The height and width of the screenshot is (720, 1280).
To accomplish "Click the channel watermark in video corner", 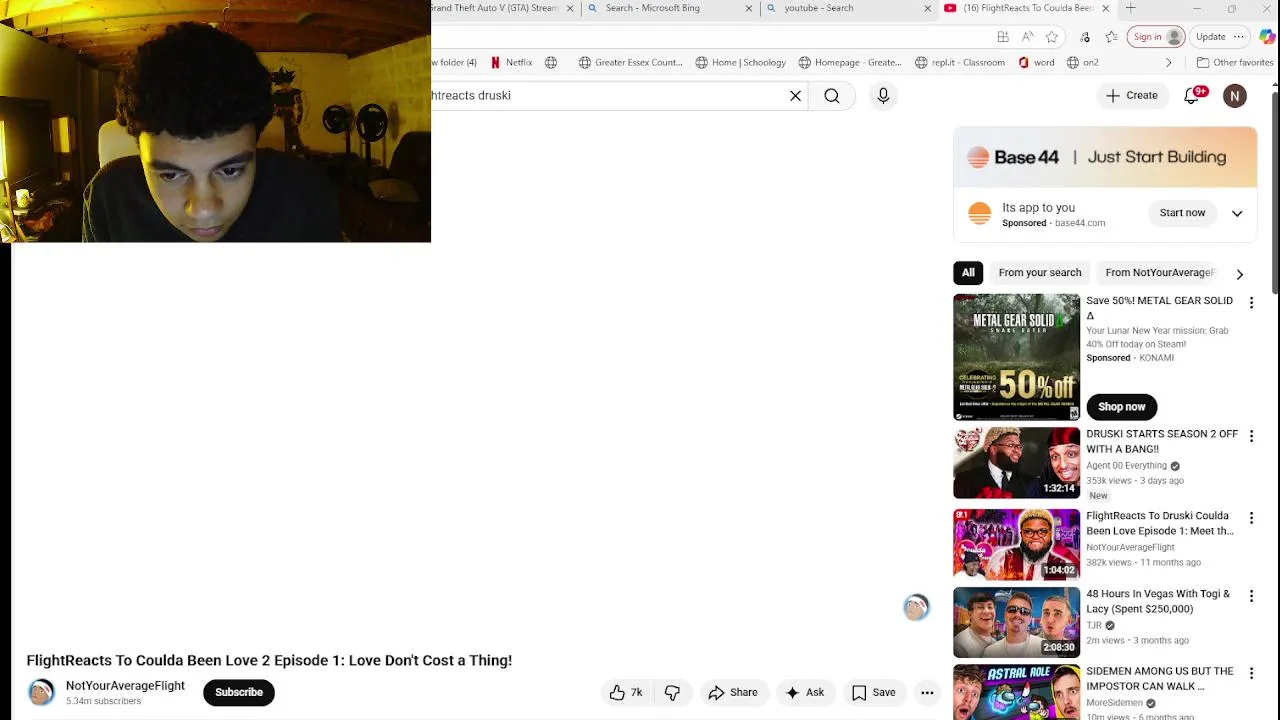I will [916, 607].
